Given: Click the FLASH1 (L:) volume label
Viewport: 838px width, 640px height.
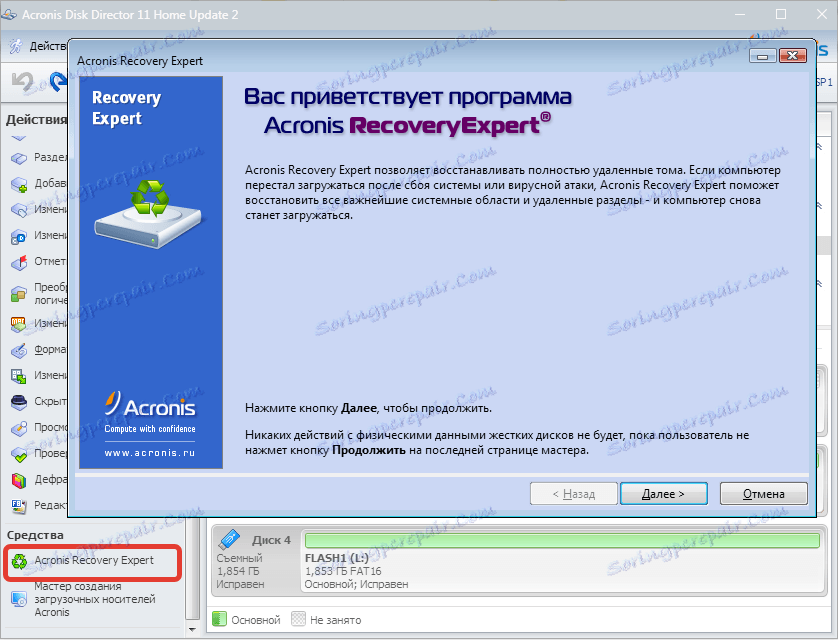Looking at the screenshot, I should coord(337,558).
